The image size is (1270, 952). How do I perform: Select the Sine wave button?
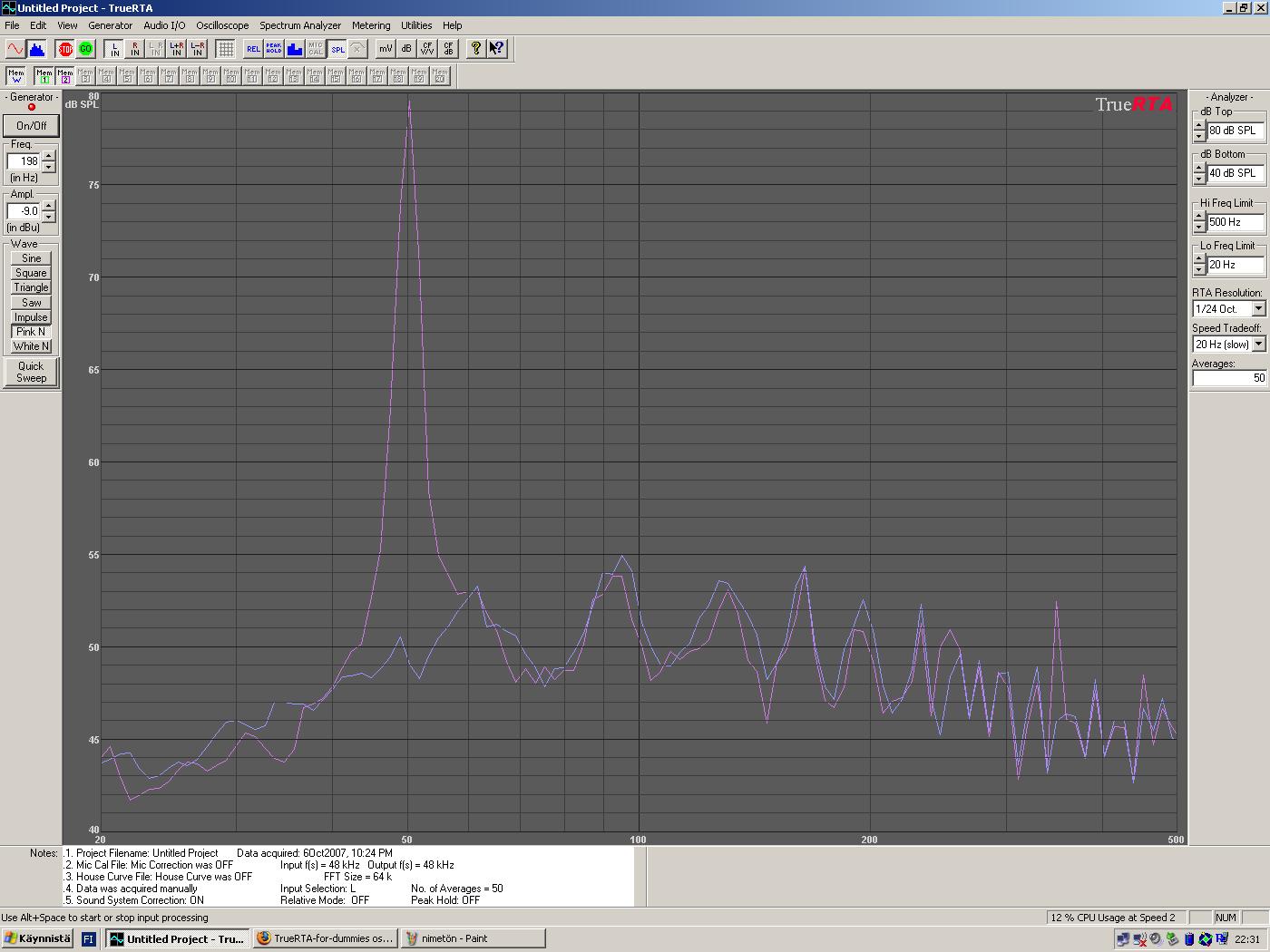click(x=31, y=258)
